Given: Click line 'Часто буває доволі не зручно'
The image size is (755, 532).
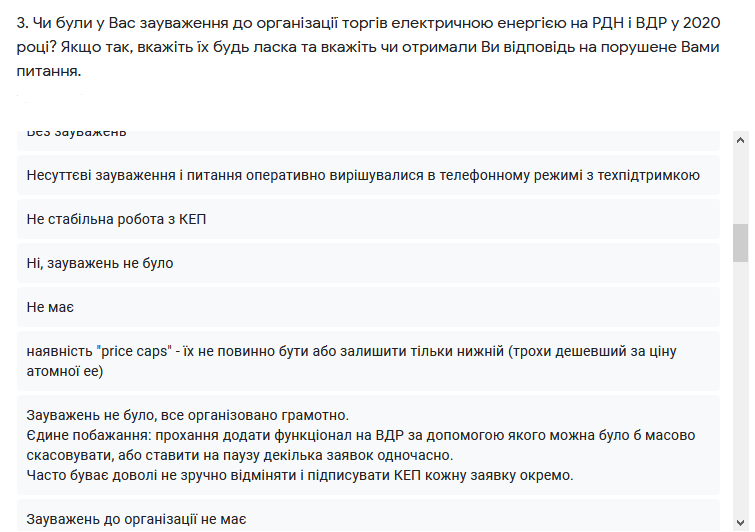Looking at the screenshot, I should [300, 476].
